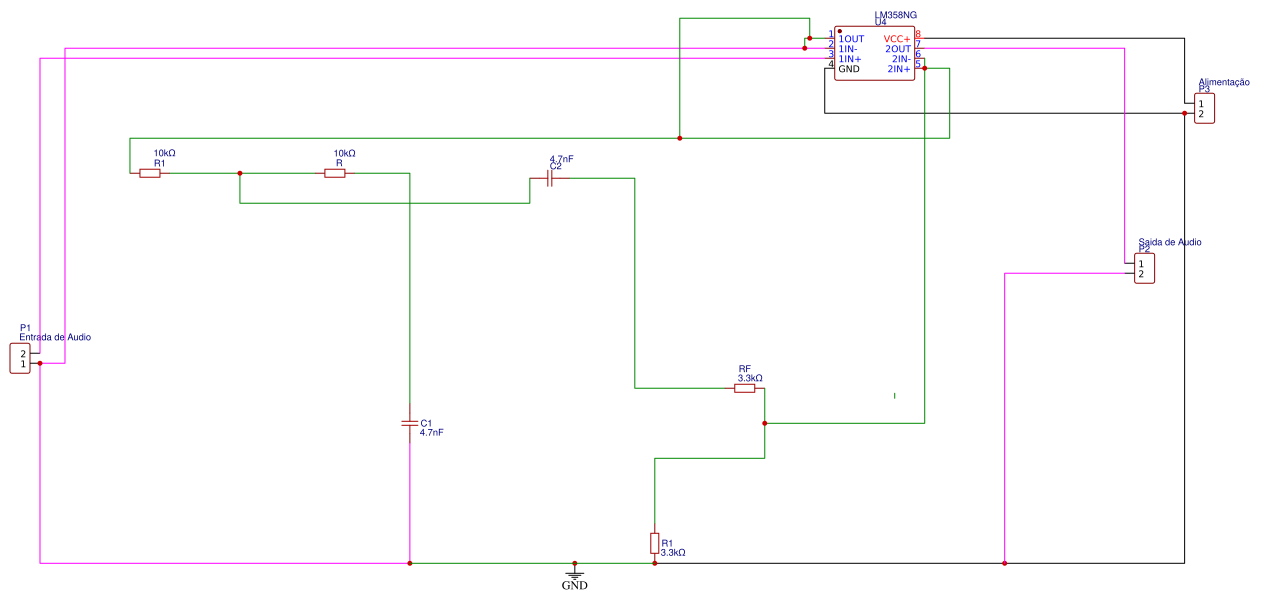Viewport: 1265px width, 602px height.
Task: Click the P3 power connector symbol
Action: click(x=1204, y=108)
